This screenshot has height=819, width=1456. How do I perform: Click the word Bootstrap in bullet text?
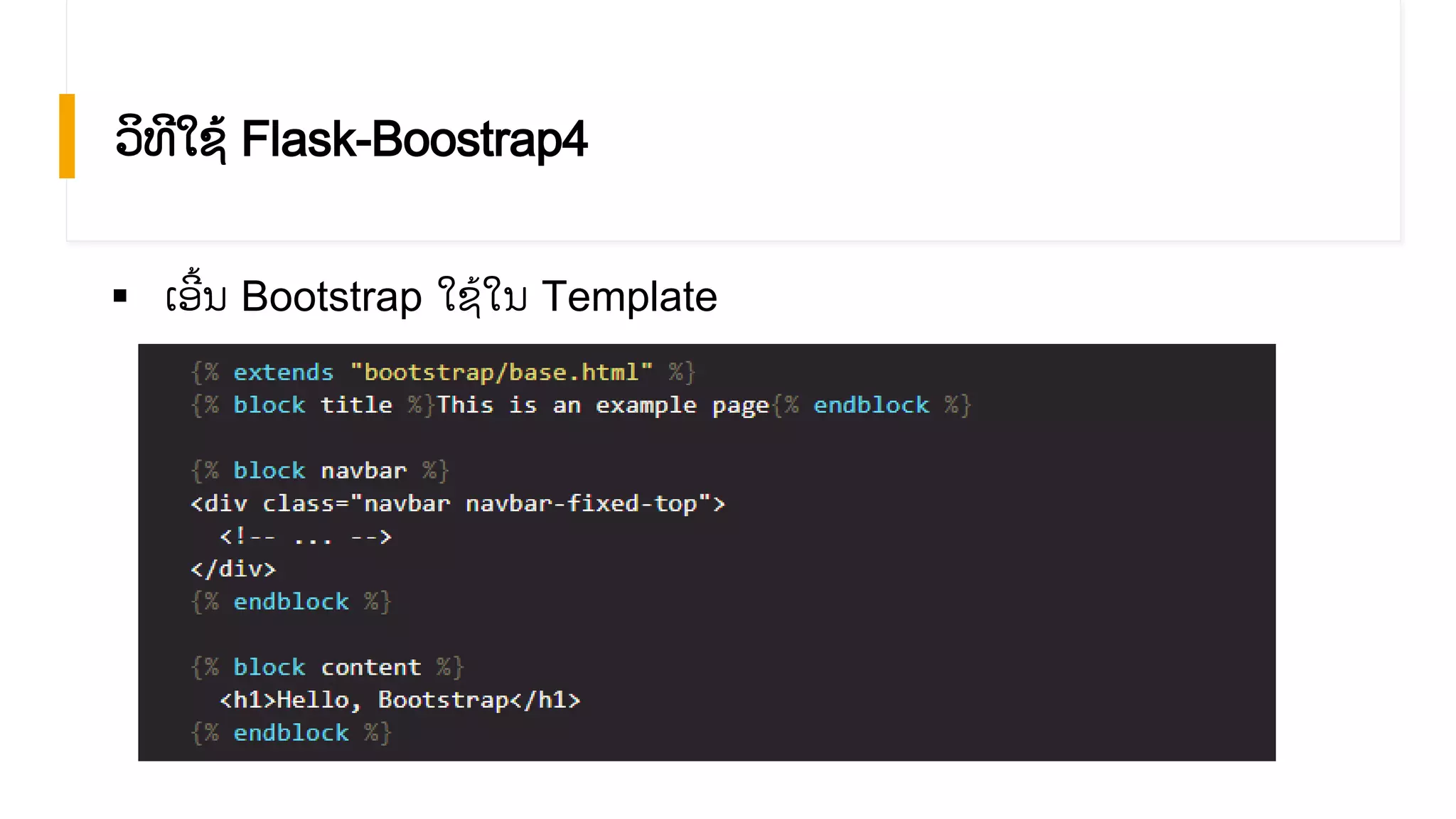[331, 296]
